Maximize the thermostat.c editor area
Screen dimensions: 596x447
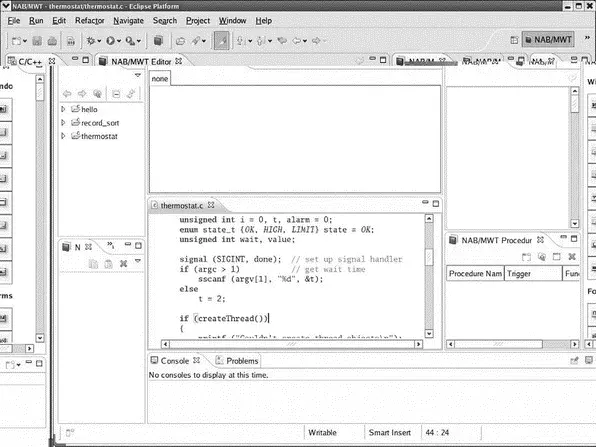click(436, 204)
